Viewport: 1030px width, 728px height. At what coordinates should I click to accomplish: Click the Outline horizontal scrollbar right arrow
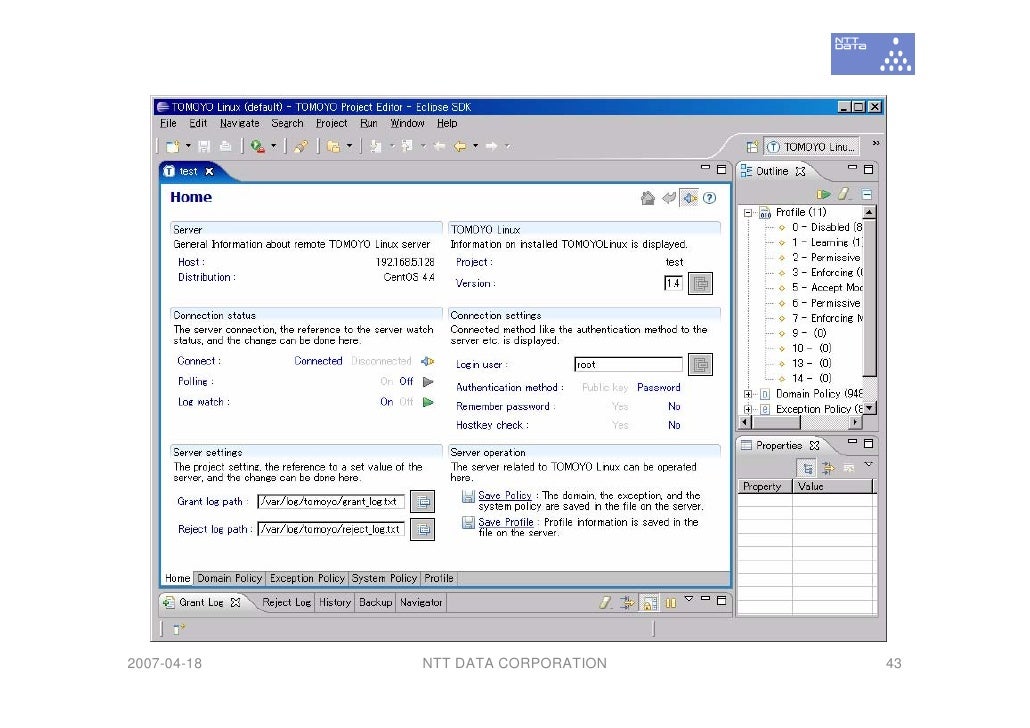(855, 422)
